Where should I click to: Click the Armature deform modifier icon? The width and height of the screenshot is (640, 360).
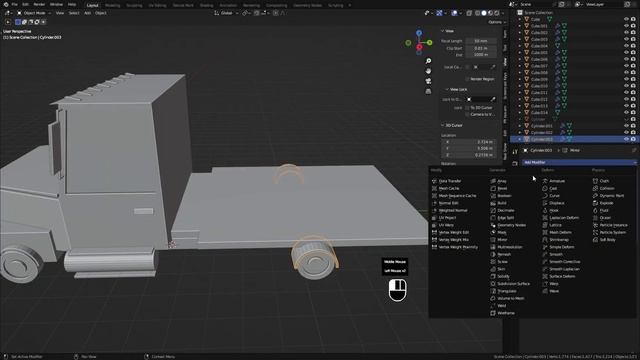tap(545, 181)
